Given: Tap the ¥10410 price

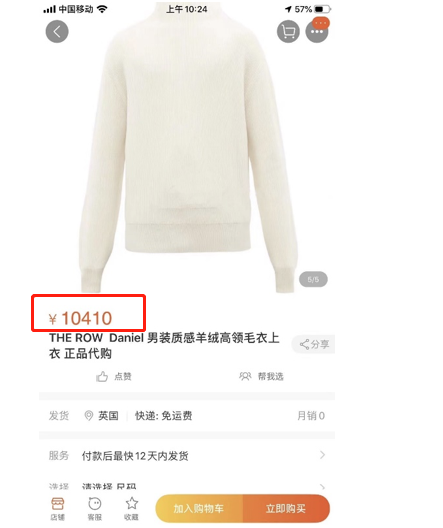Looking at the screenshot, I should click(80, 318).
